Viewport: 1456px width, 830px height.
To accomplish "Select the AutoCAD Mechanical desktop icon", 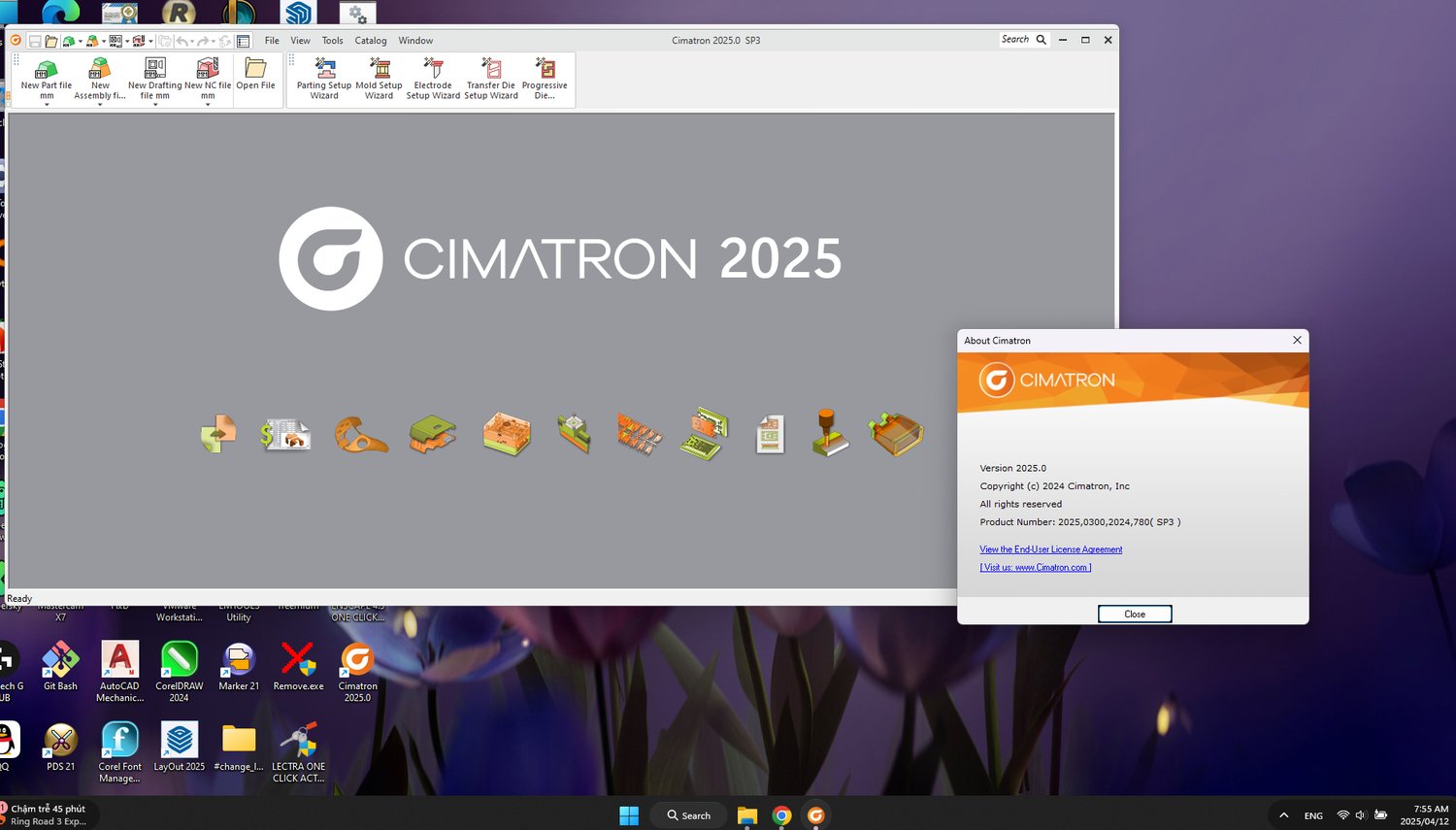I will [x=119, y=672].
